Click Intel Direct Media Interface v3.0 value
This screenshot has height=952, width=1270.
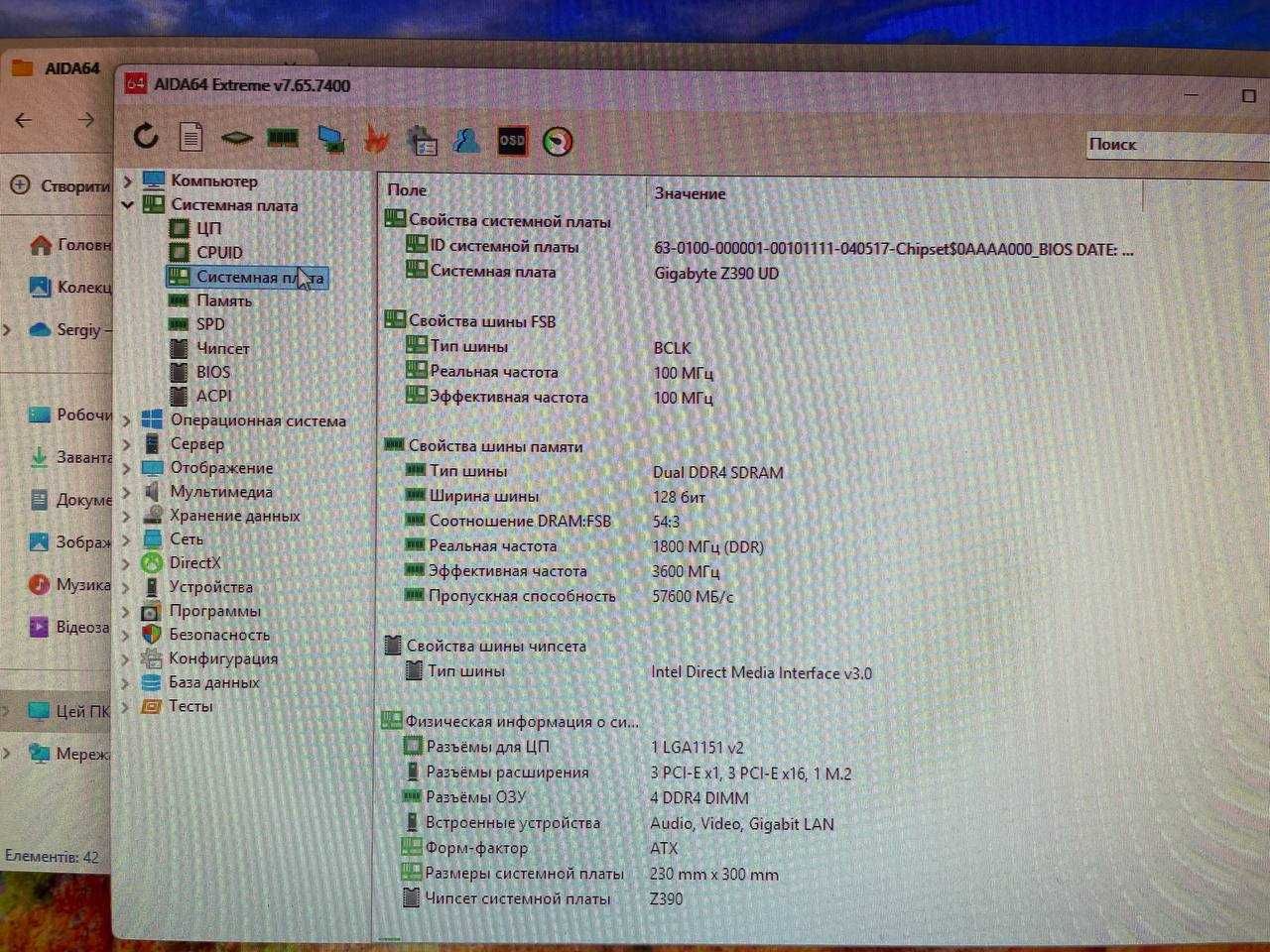761,673
